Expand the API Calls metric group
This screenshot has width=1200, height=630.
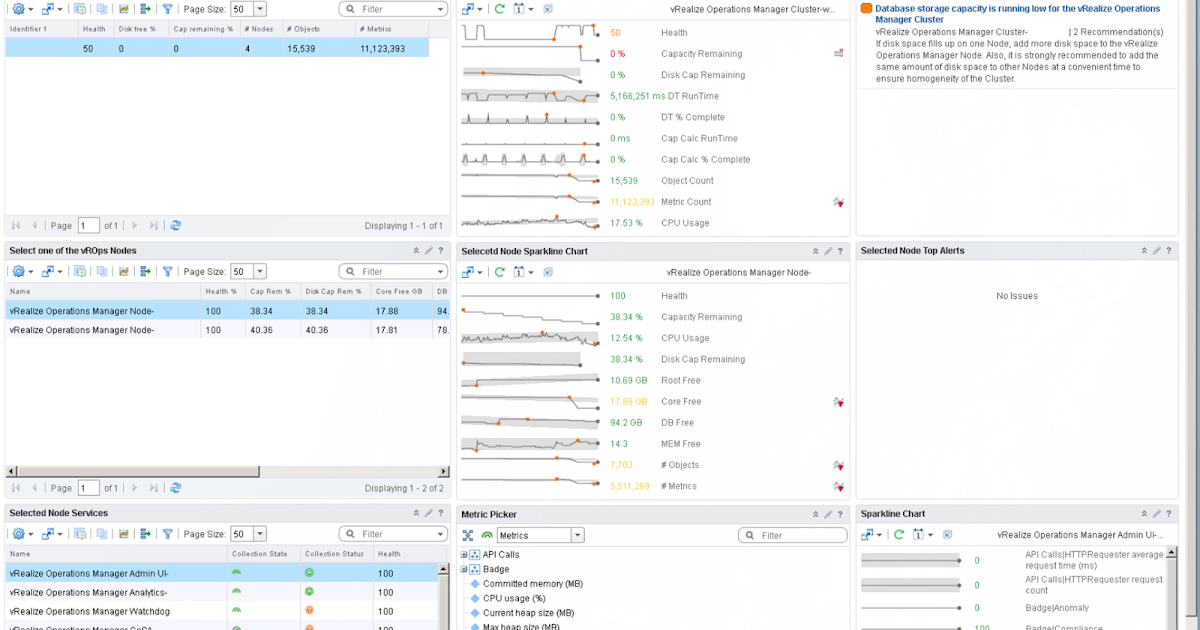tap(464, 553)
